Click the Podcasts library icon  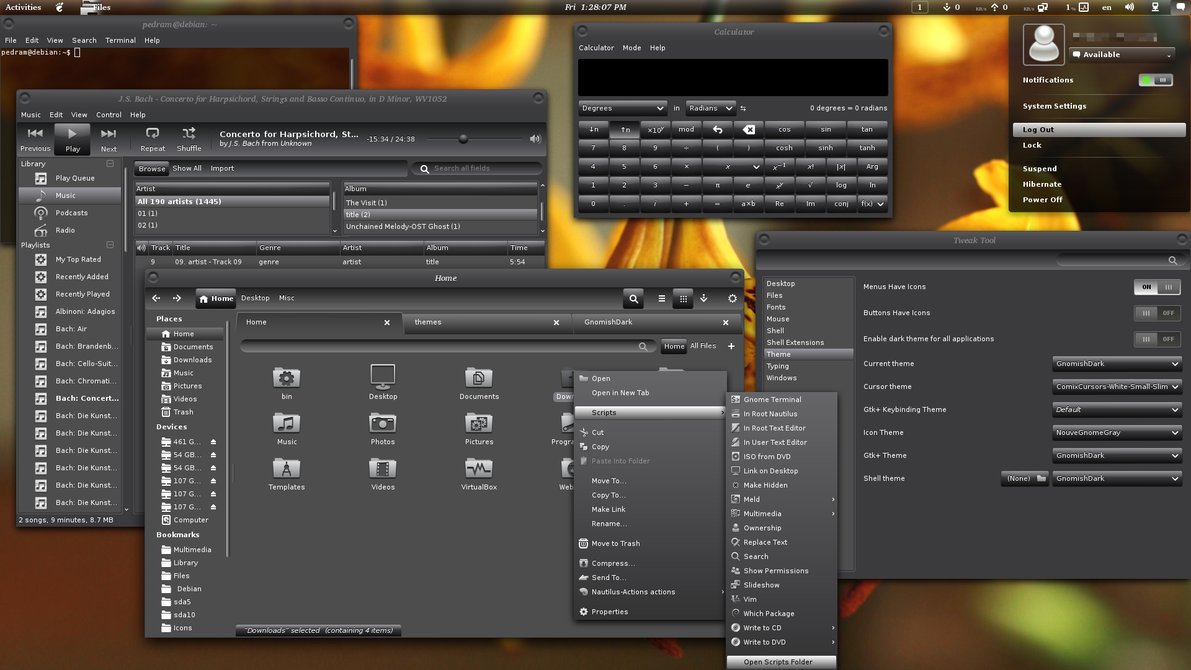tap(41, 213)
